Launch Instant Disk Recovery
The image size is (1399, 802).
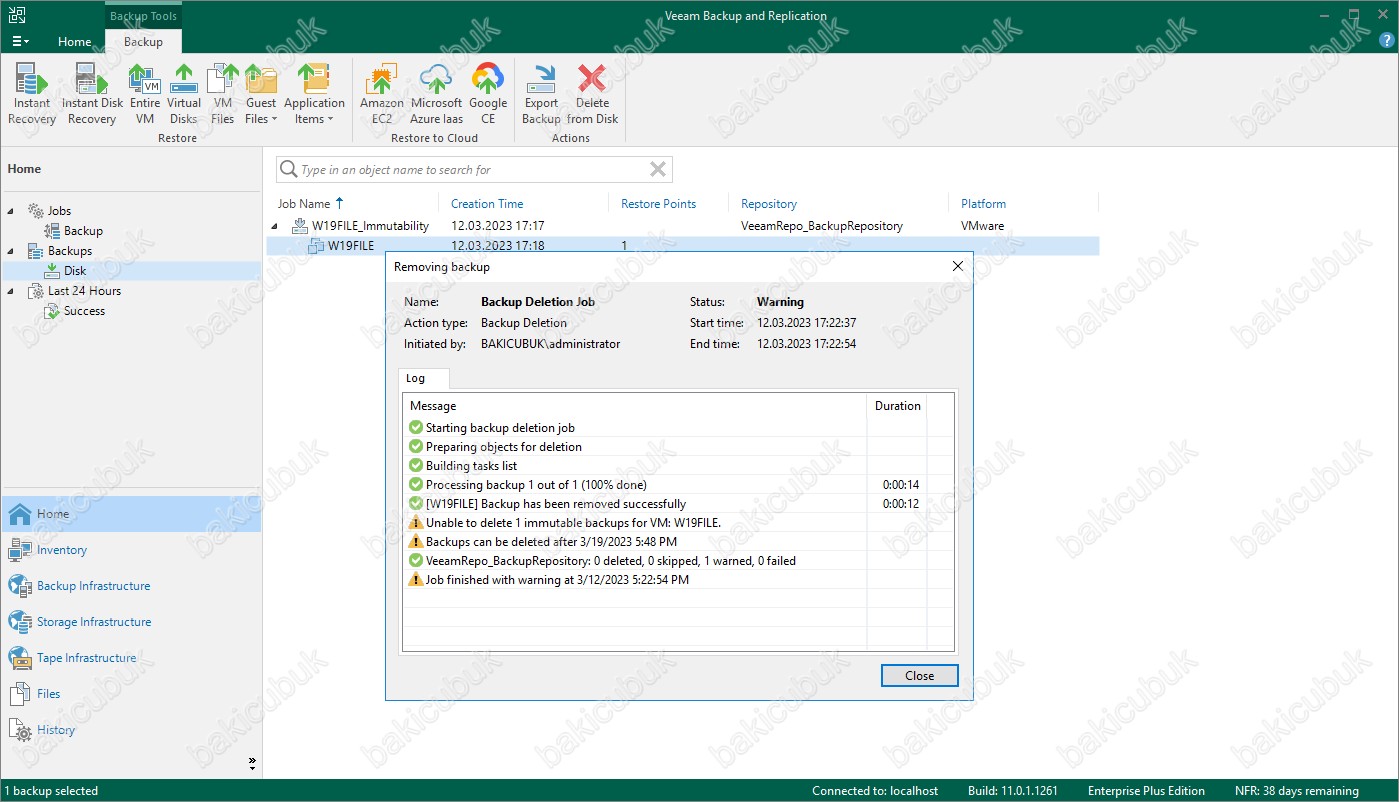(92, 94)
